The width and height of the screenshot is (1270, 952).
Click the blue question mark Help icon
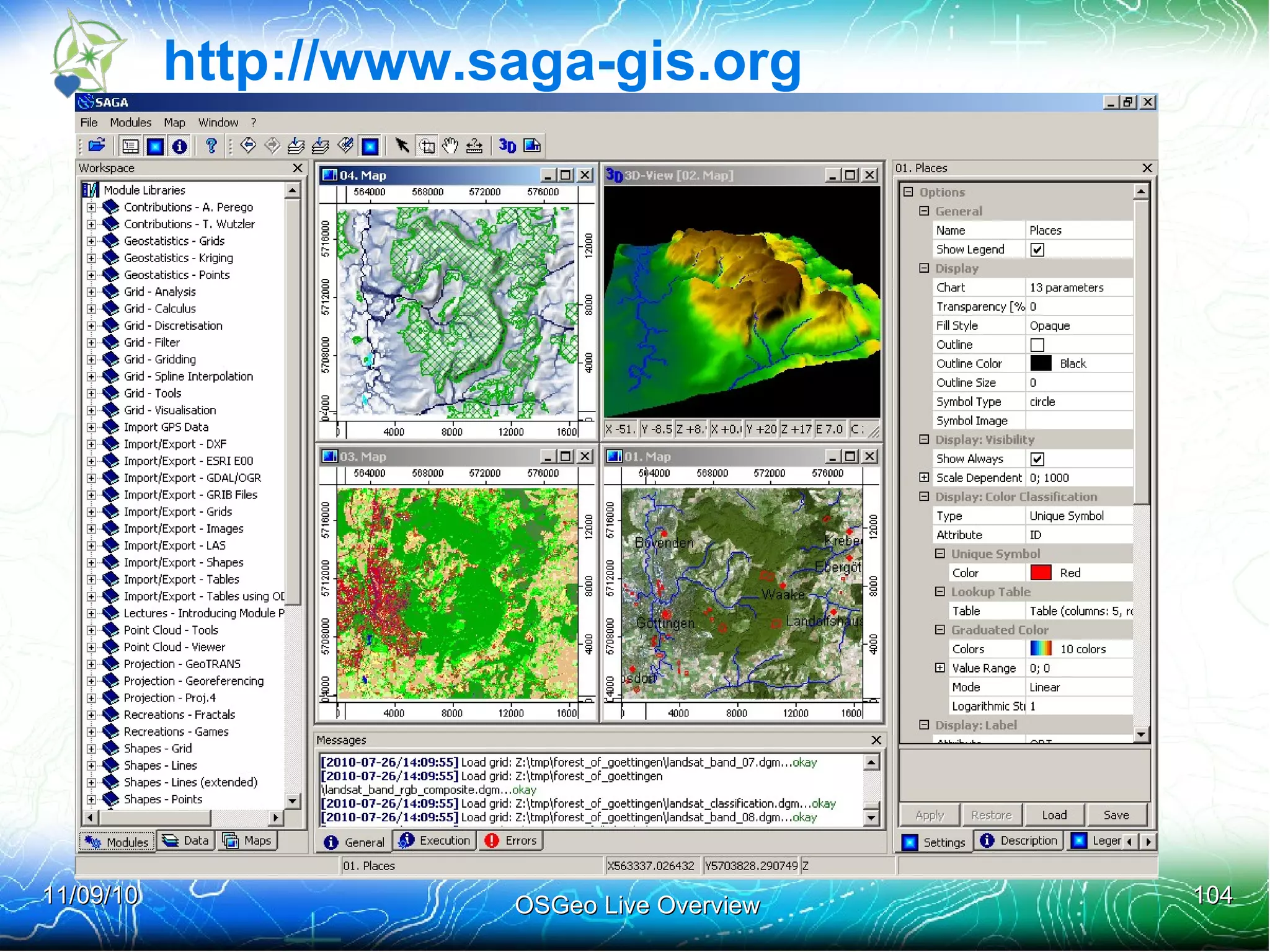click(x=211, y=146)
